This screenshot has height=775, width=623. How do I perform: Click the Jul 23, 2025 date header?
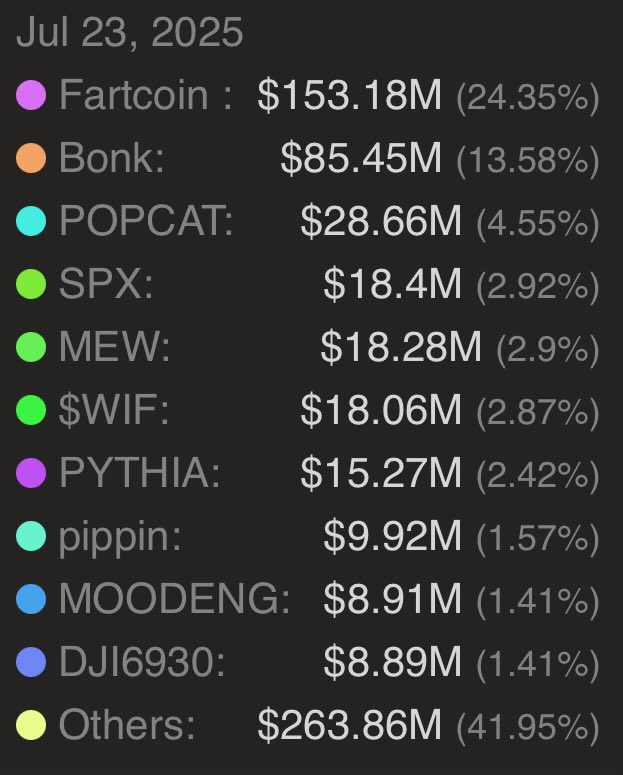point(130,33)
